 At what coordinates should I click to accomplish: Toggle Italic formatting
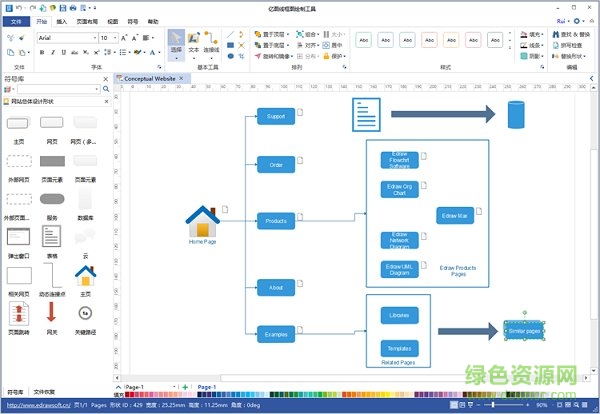pos(53,52)
